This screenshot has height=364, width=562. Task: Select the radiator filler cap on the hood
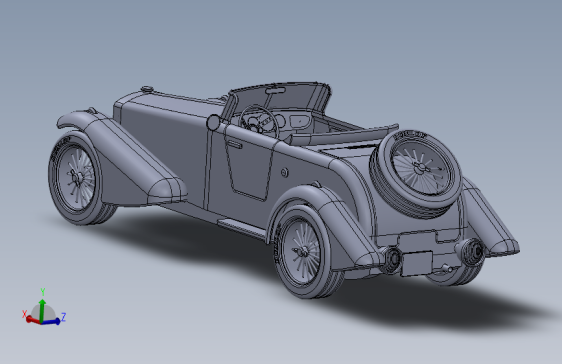coord(147,89)
